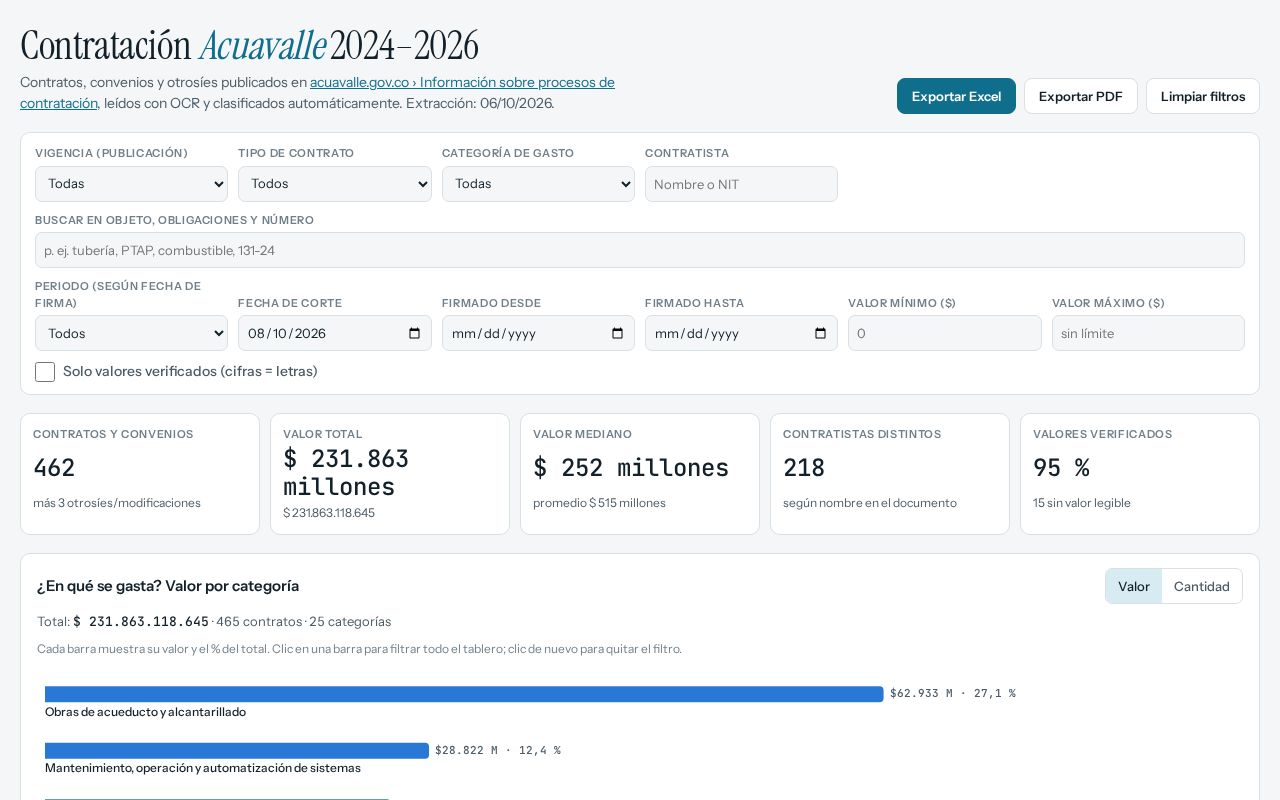
Task: Click Exportar PDF button
Action: [1081, 96]
